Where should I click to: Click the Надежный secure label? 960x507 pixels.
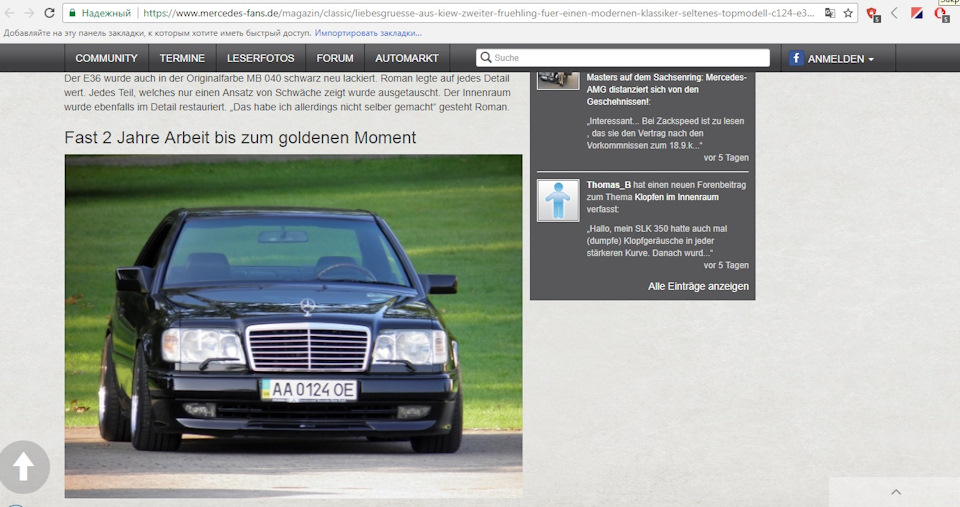106,13
